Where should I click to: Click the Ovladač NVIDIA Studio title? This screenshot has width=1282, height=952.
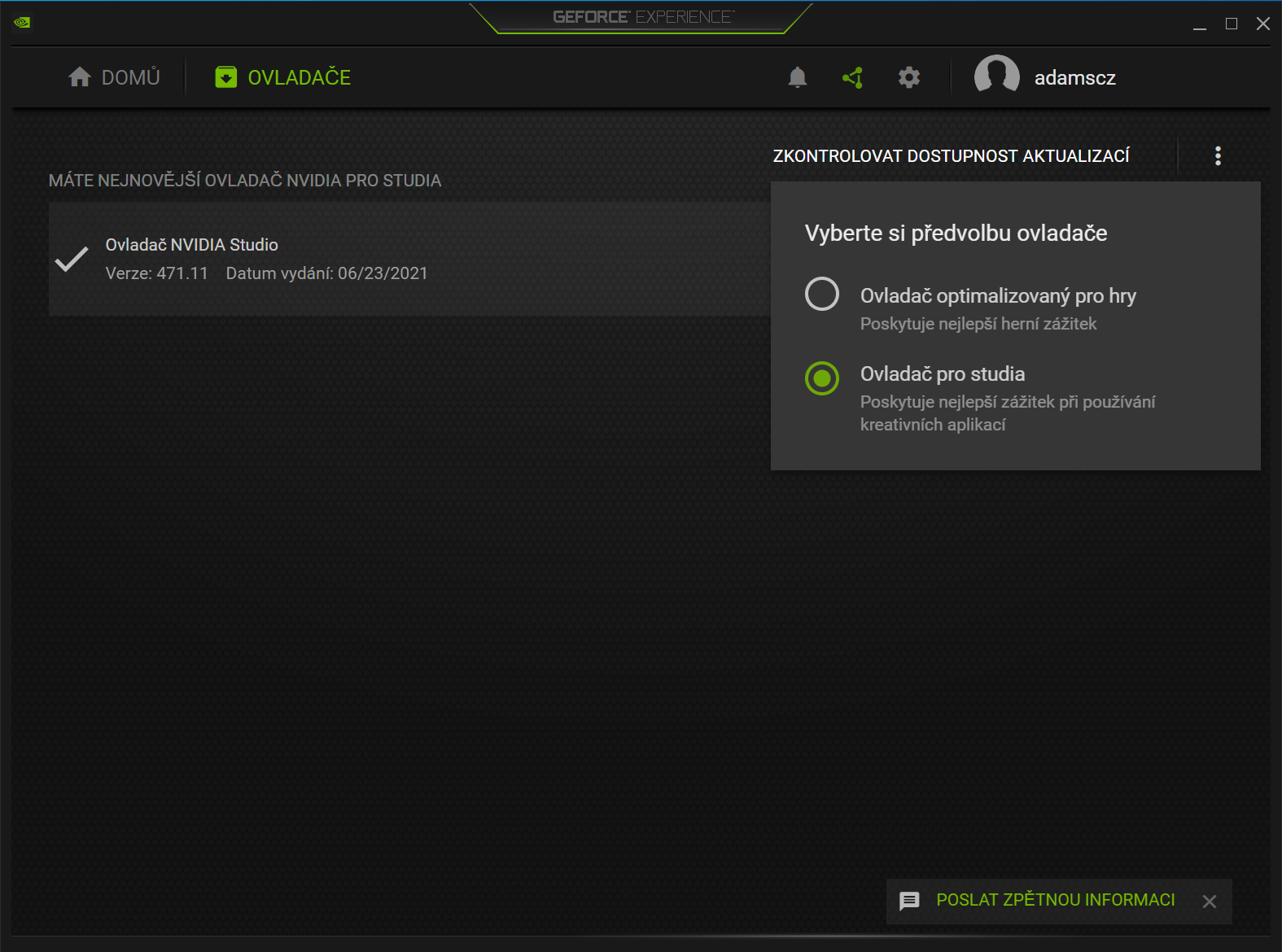tap(192, 245)
